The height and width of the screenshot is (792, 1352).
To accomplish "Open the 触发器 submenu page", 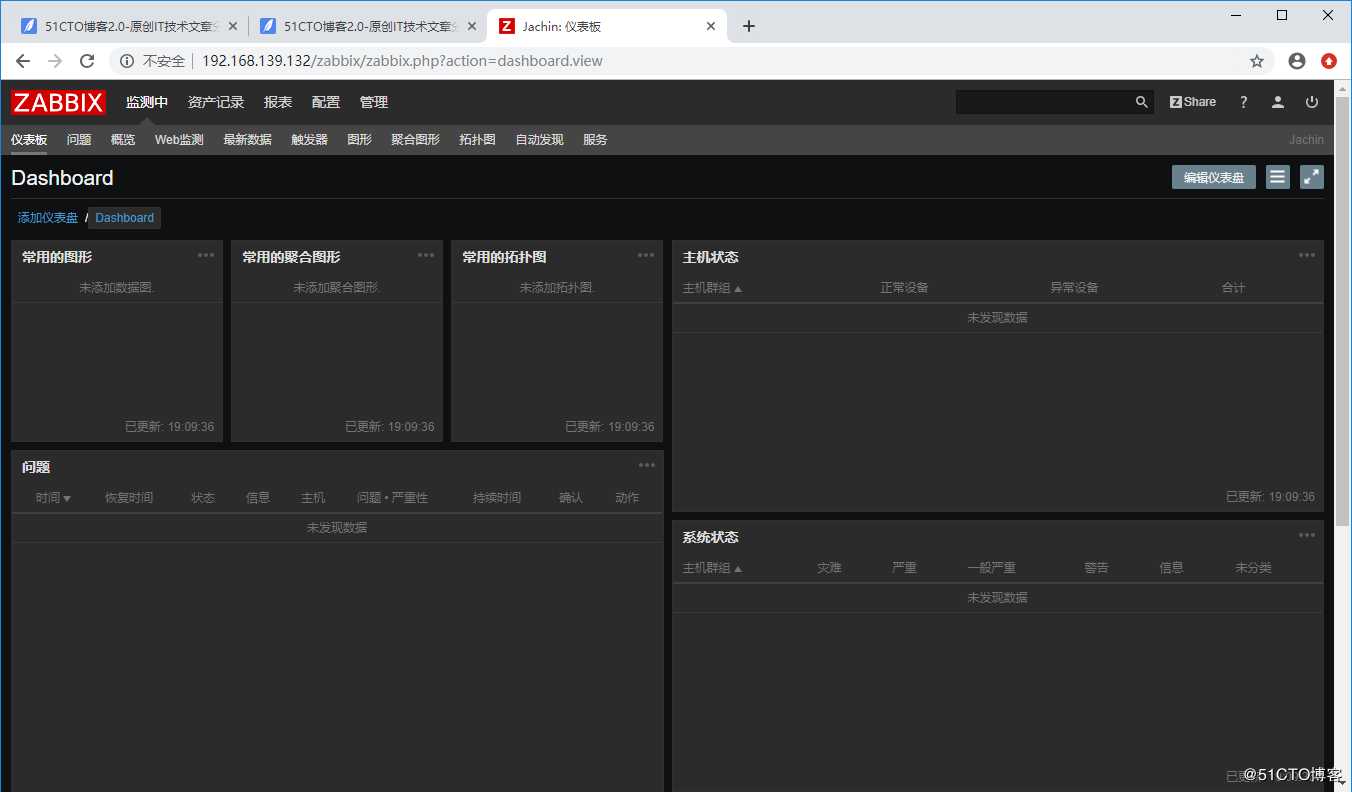I will point(310,140).
